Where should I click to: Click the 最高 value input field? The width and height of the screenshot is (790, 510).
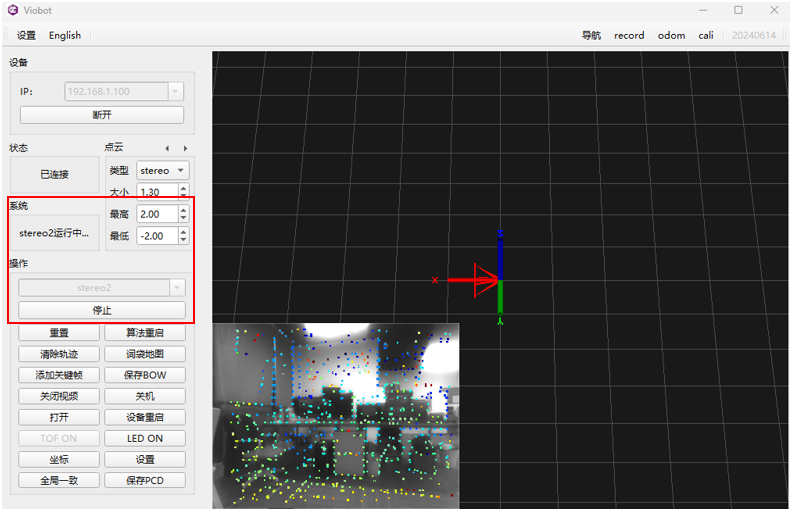coord(155,214)
